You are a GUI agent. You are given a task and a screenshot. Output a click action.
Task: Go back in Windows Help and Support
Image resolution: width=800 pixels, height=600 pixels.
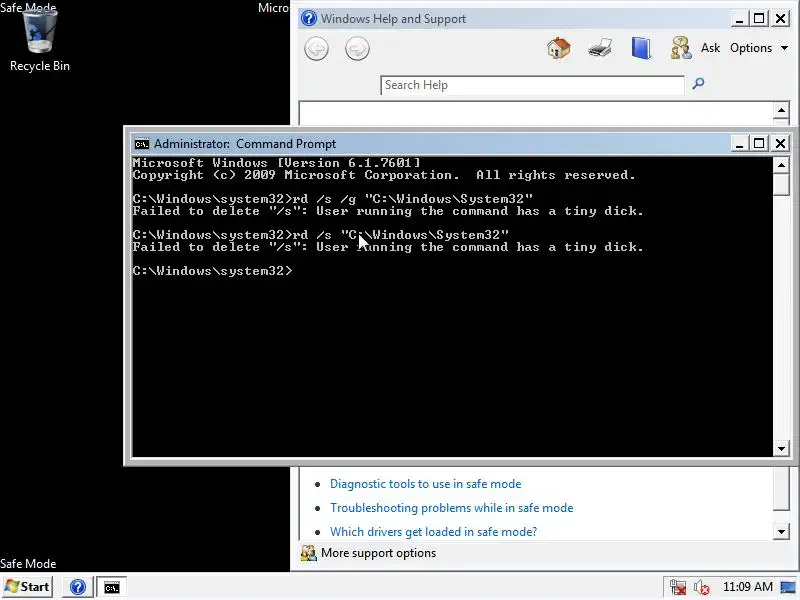pos(316,49)
